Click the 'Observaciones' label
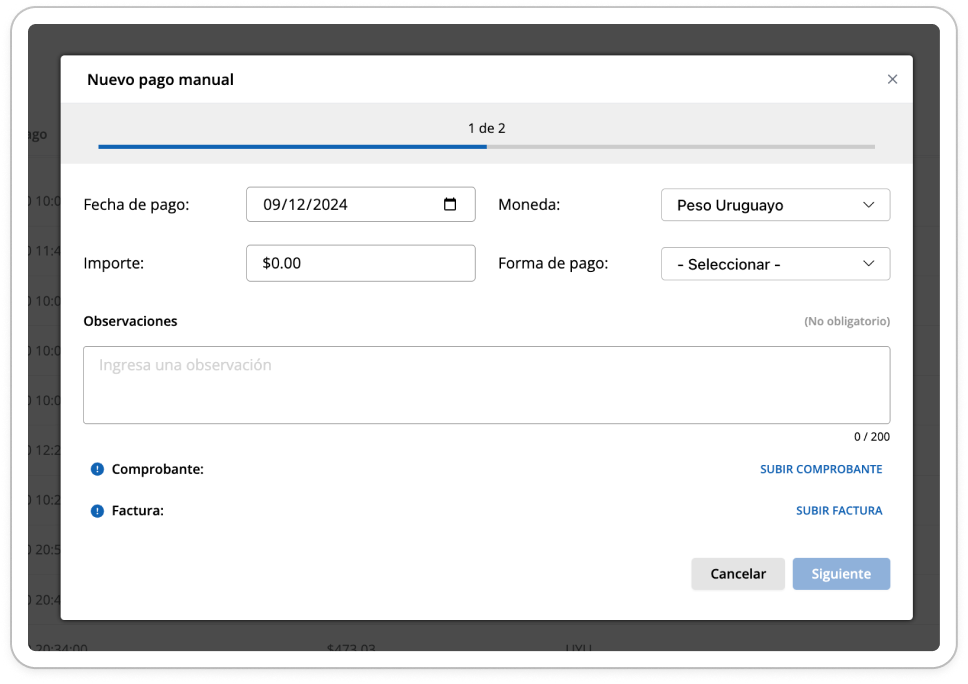 click(x=130, y=321)
